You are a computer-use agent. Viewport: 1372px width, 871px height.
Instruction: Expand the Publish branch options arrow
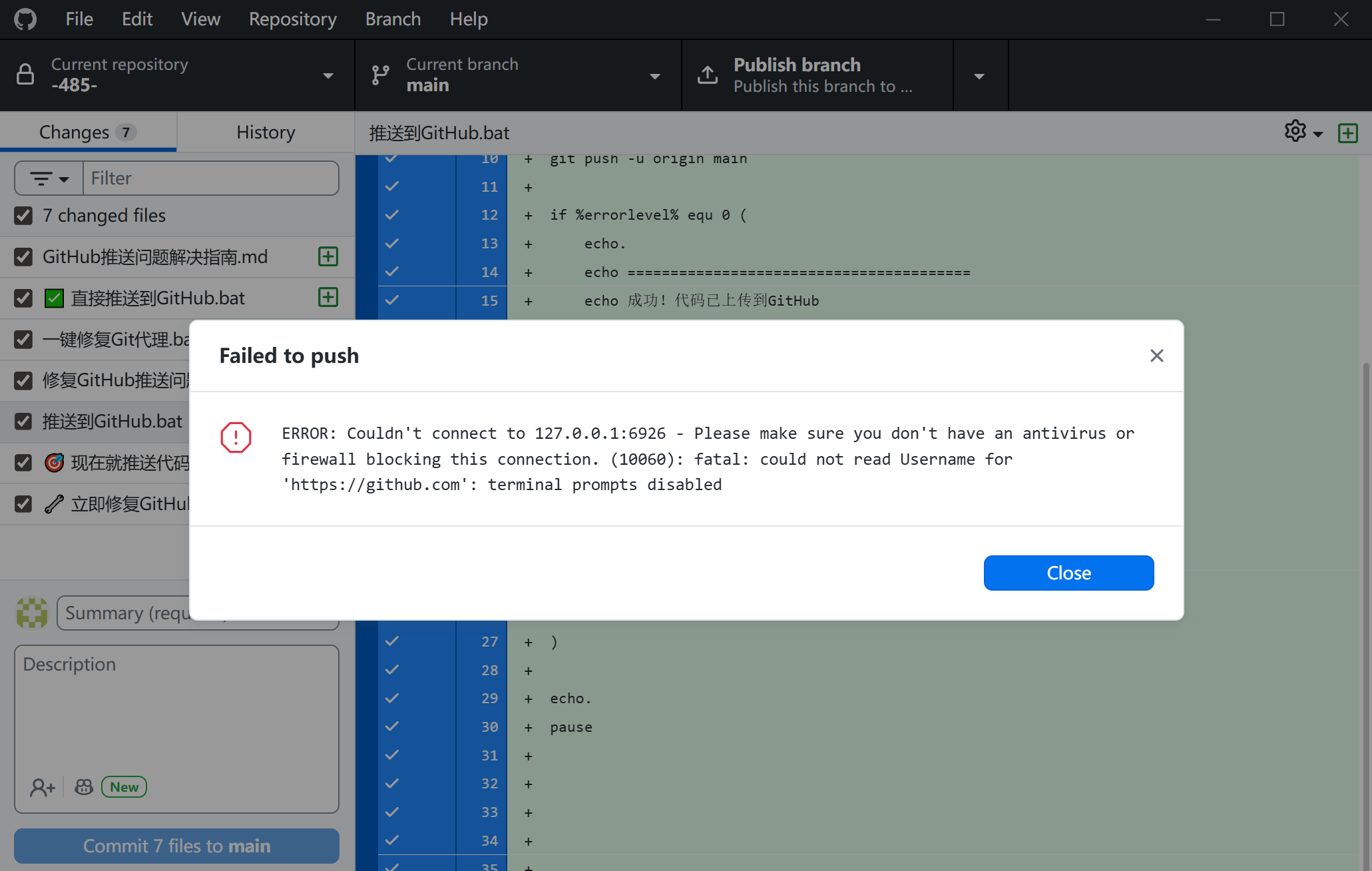click(980, 75)
